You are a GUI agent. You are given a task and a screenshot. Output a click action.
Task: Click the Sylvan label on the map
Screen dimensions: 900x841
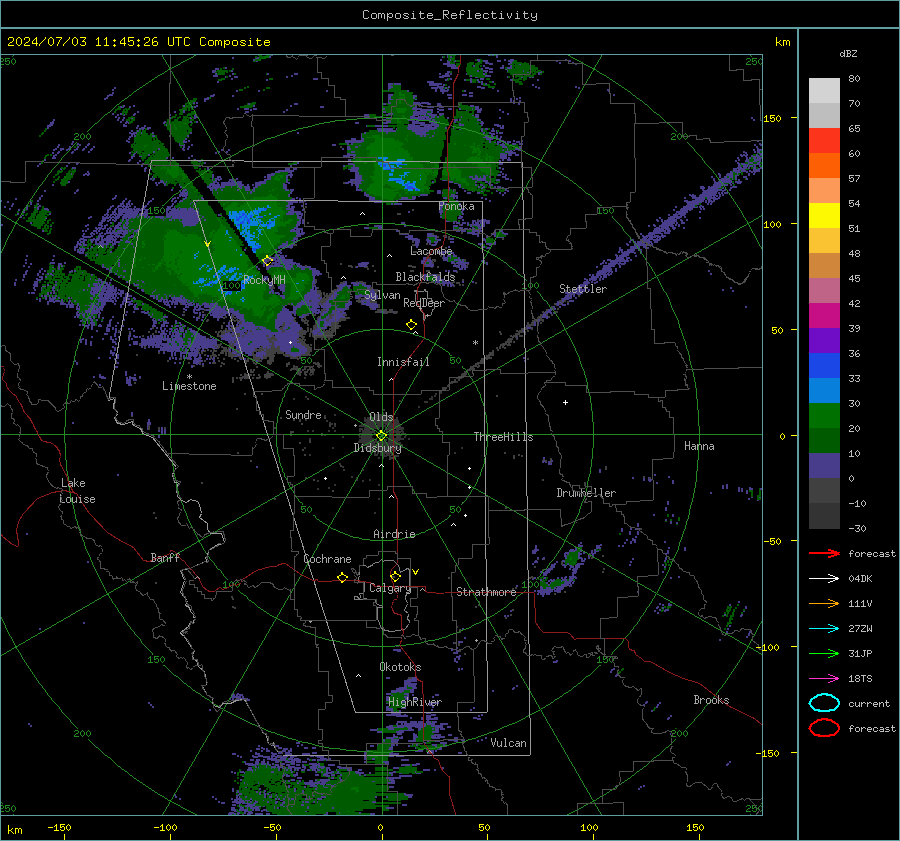[382, 295]
